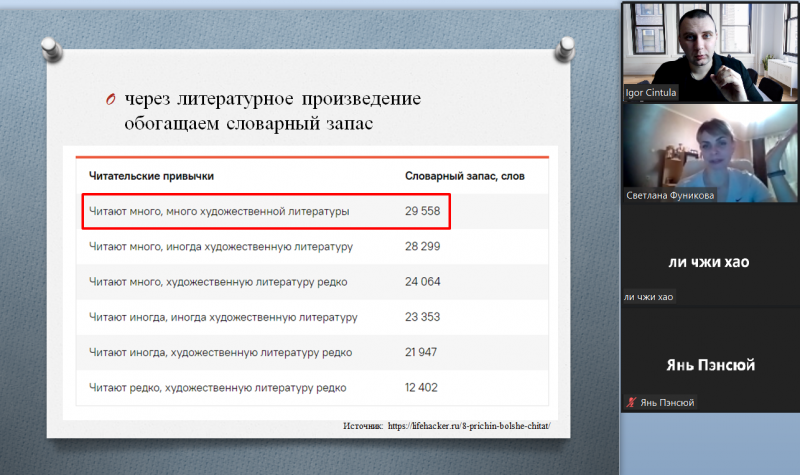Click the orange bullet marker before the slide title
Image resolution: width=800 pixels, height=475 pixels.
[x=111, y=100]
